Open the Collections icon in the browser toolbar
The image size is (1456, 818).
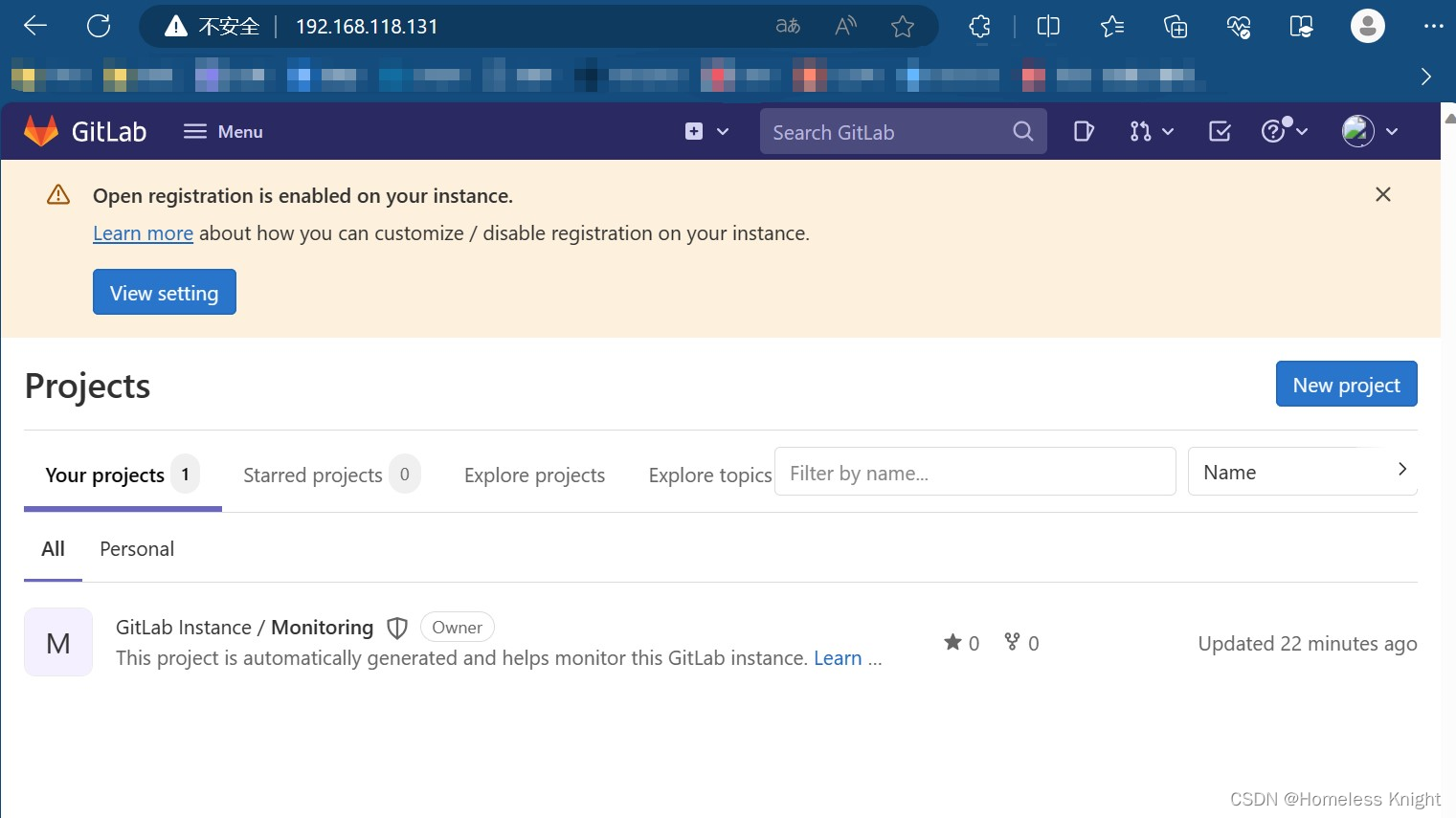(1176, 26)
